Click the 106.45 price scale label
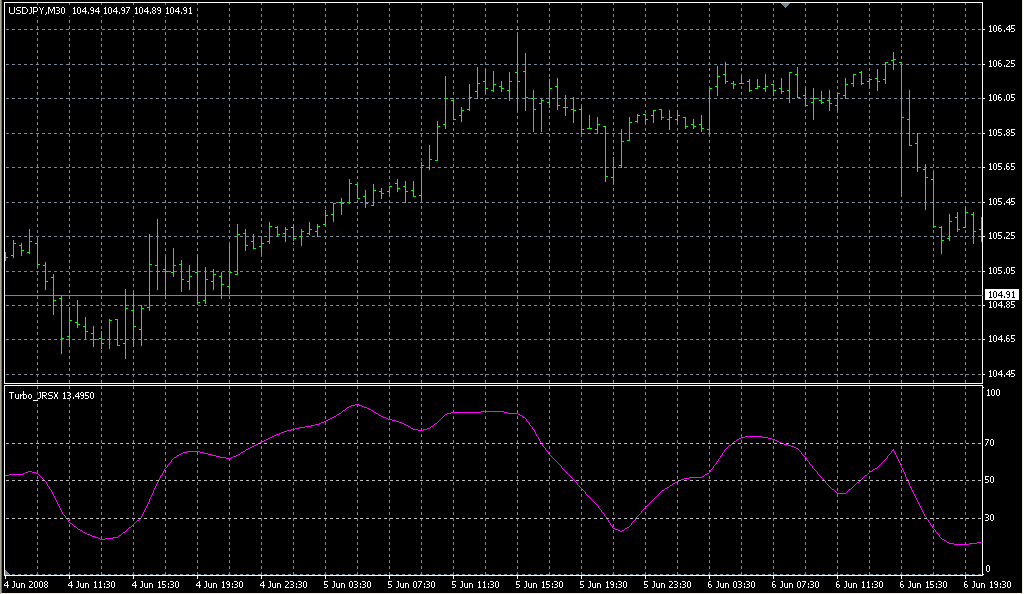This screenshot has width=1024, height=594. 1001,30
